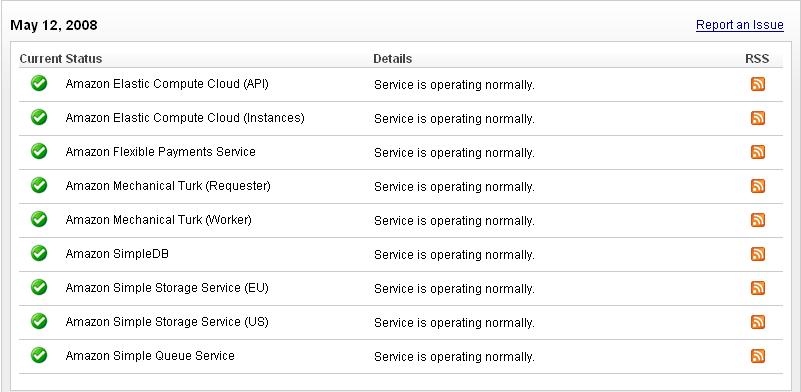Open RSS feed for Elastic Compute Cloud (API)
This screenshot has height=392, width=801.
click(758, 84)
